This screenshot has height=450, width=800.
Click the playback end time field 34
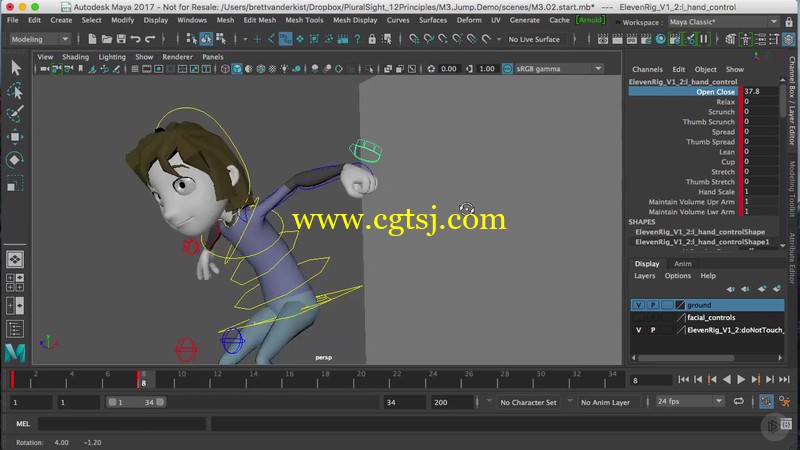point(405,402)
